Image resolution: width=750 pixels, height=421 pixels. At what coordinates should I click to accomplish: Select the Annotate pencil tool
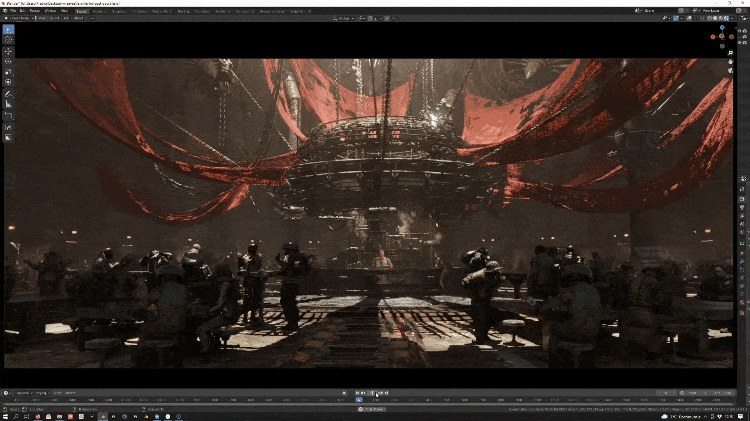(8, 94)
